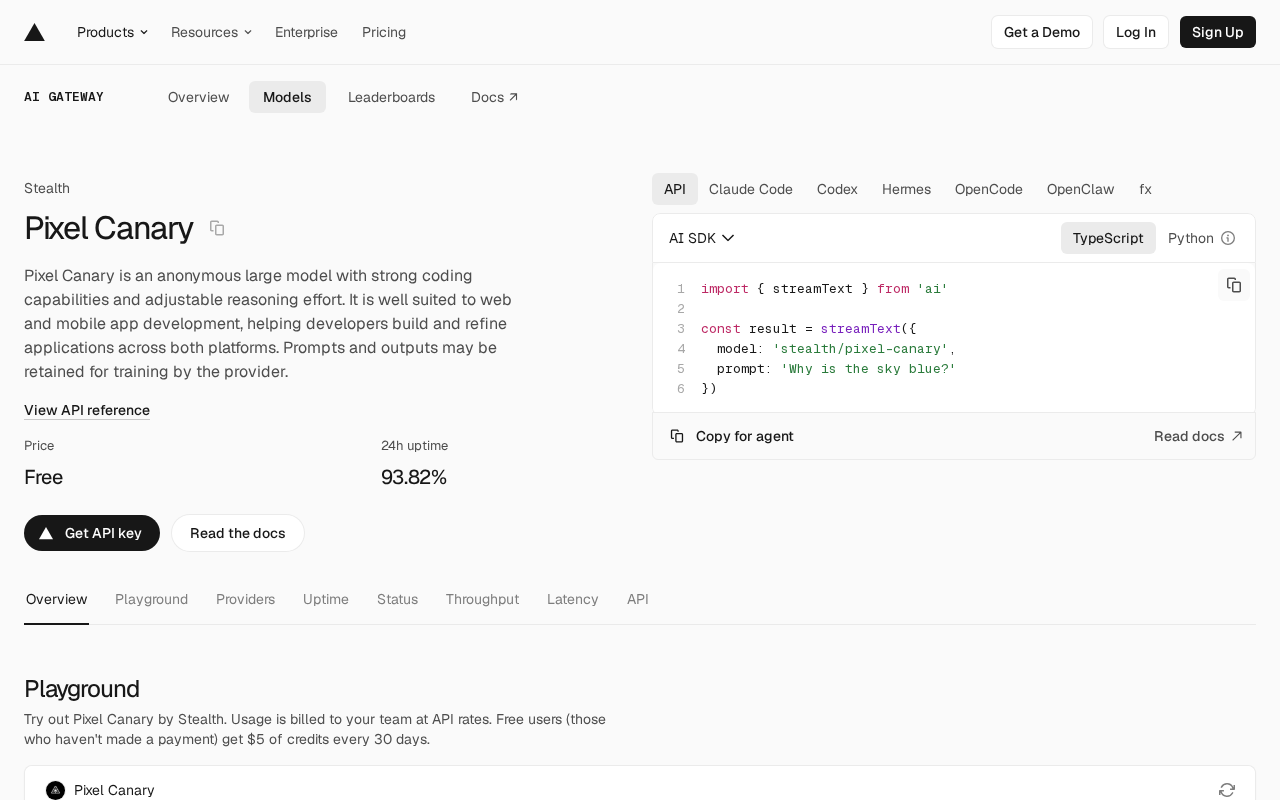Click the AI GATEWAY label
The image size is (1280, 800).
(x=64, y=97)
